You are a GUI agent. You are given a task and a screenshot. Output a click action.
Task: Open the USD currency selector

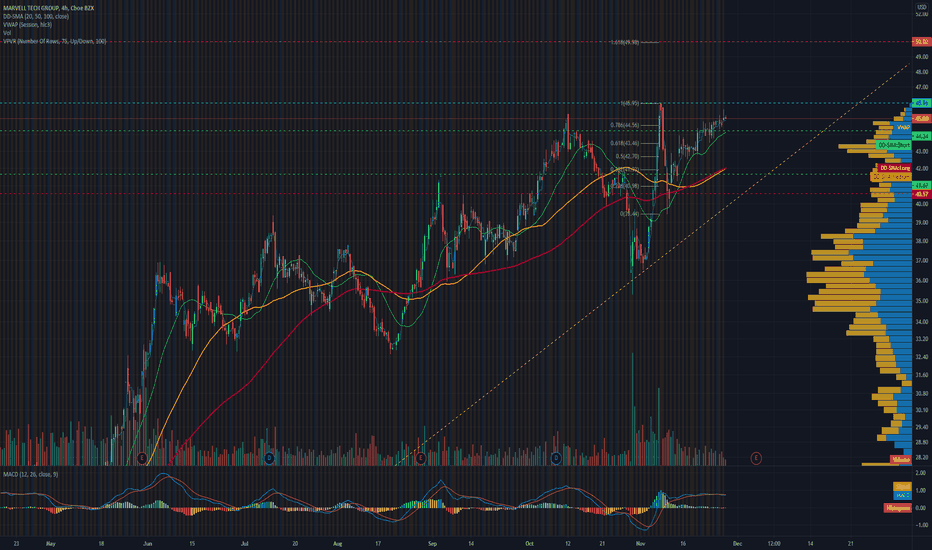922,7
